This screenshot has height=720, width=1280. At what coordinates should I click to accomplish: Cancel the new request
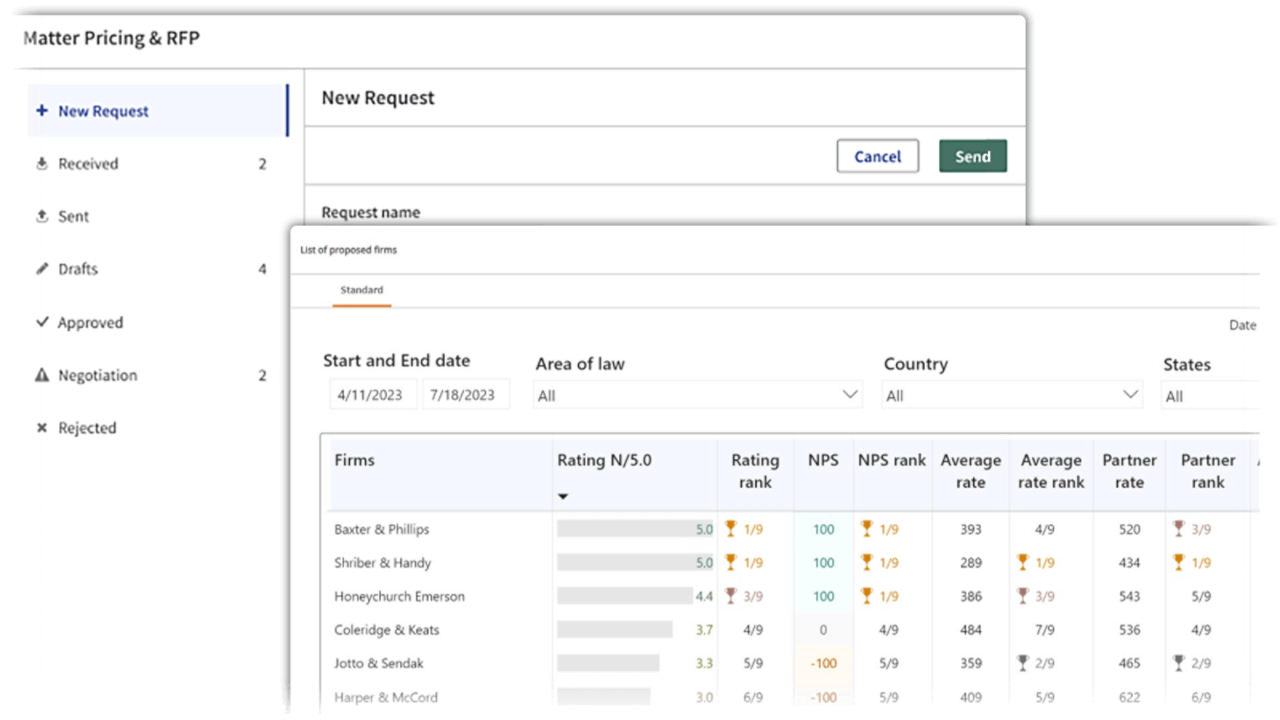pos(877,157)
